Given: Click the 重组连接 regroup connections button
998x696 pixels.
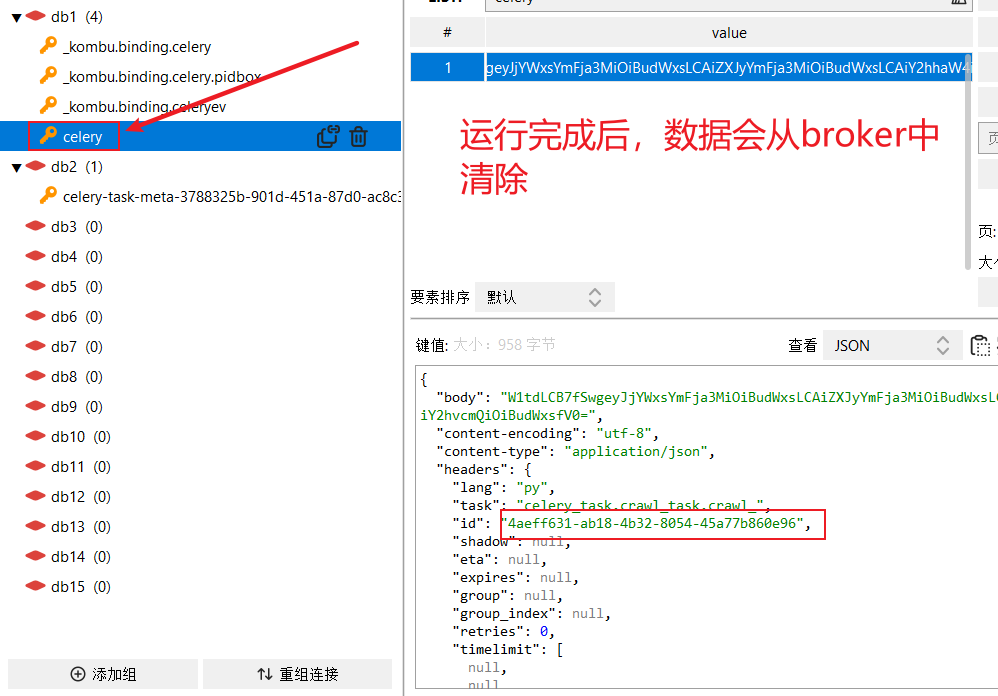Looking at the screenshot, I should [297, 674].
